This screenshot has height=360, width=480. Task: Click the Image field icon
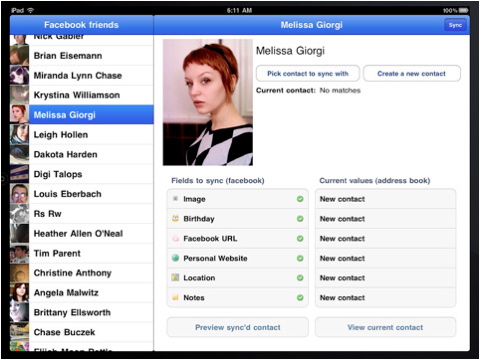point(175,199)
